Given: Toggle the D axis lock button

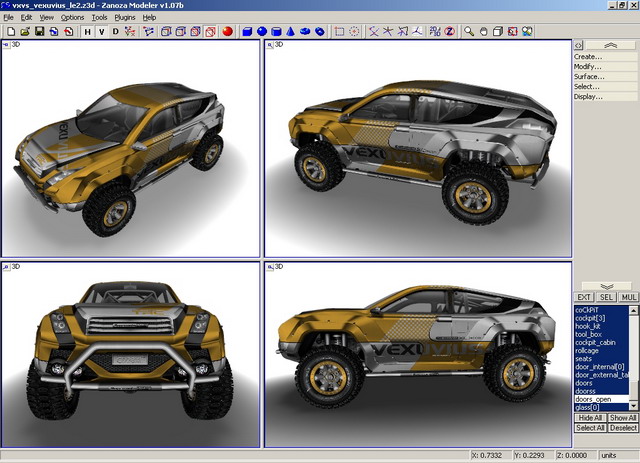Looking at the screenshot, I should [x=115, y=32].
